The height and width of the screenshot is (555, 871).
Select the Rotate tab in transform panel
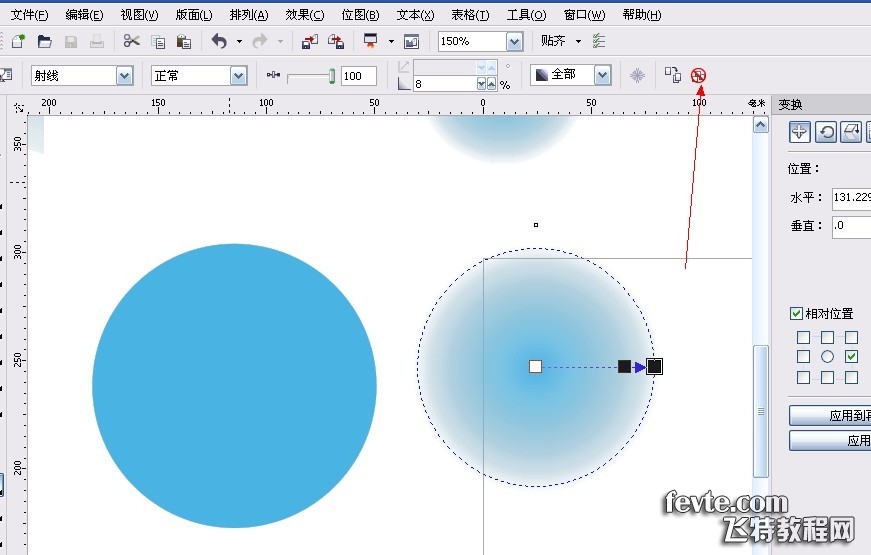coord(827,132)
